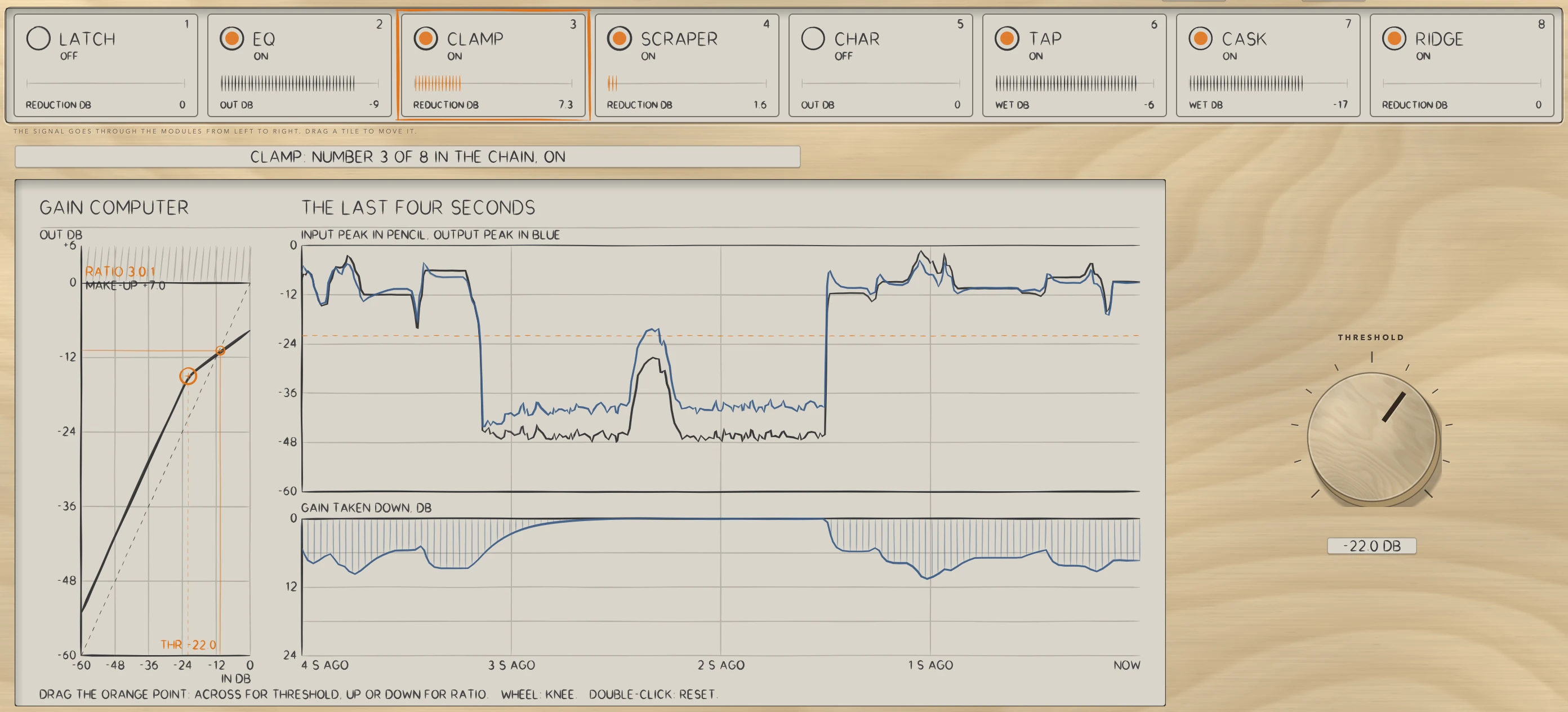Click the THRESHOLD wooden knob
The height and width of the screenshot is (712, 1568).
click(x=1373, y=437)
